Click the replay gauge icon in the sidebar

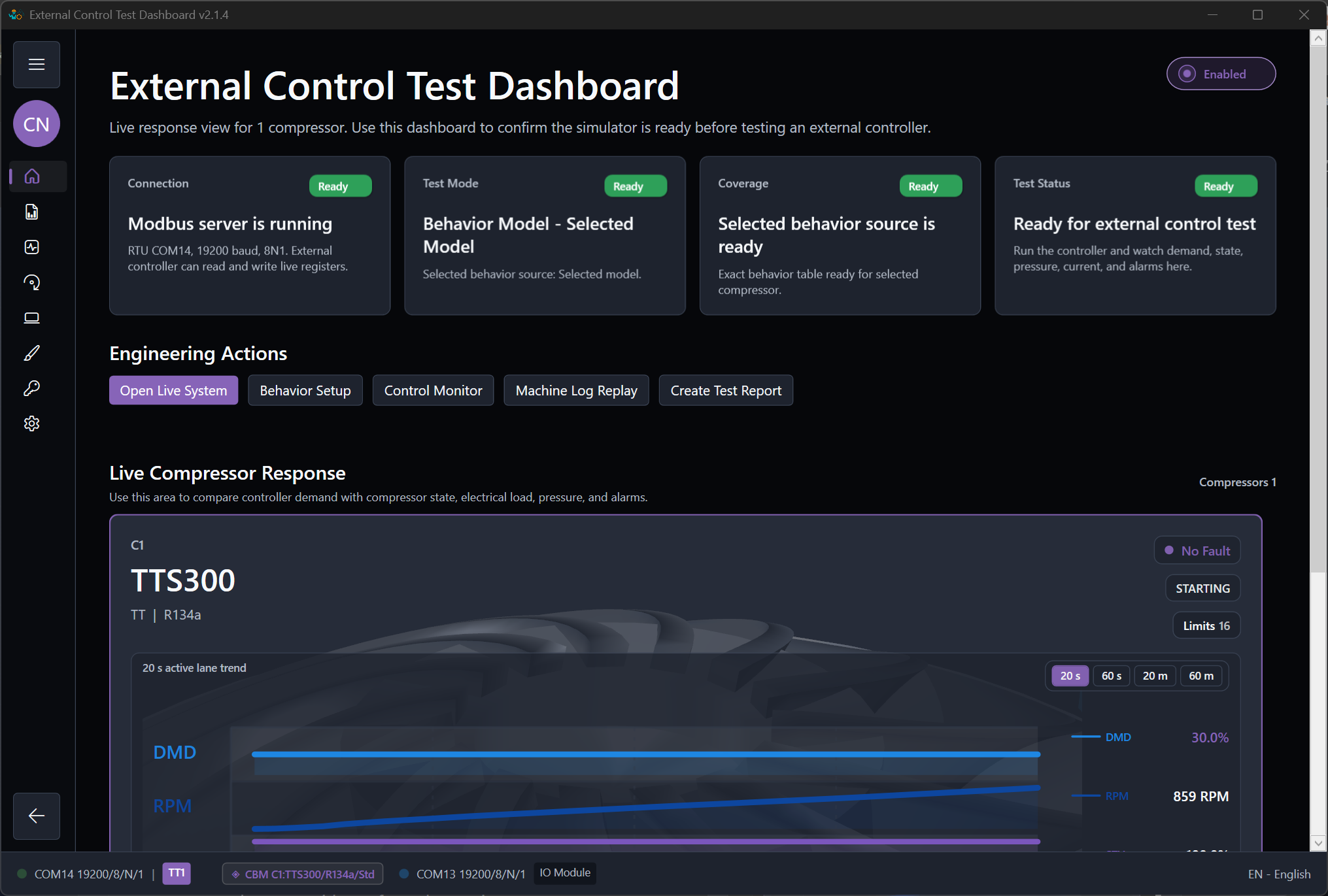tap(32, 282)
